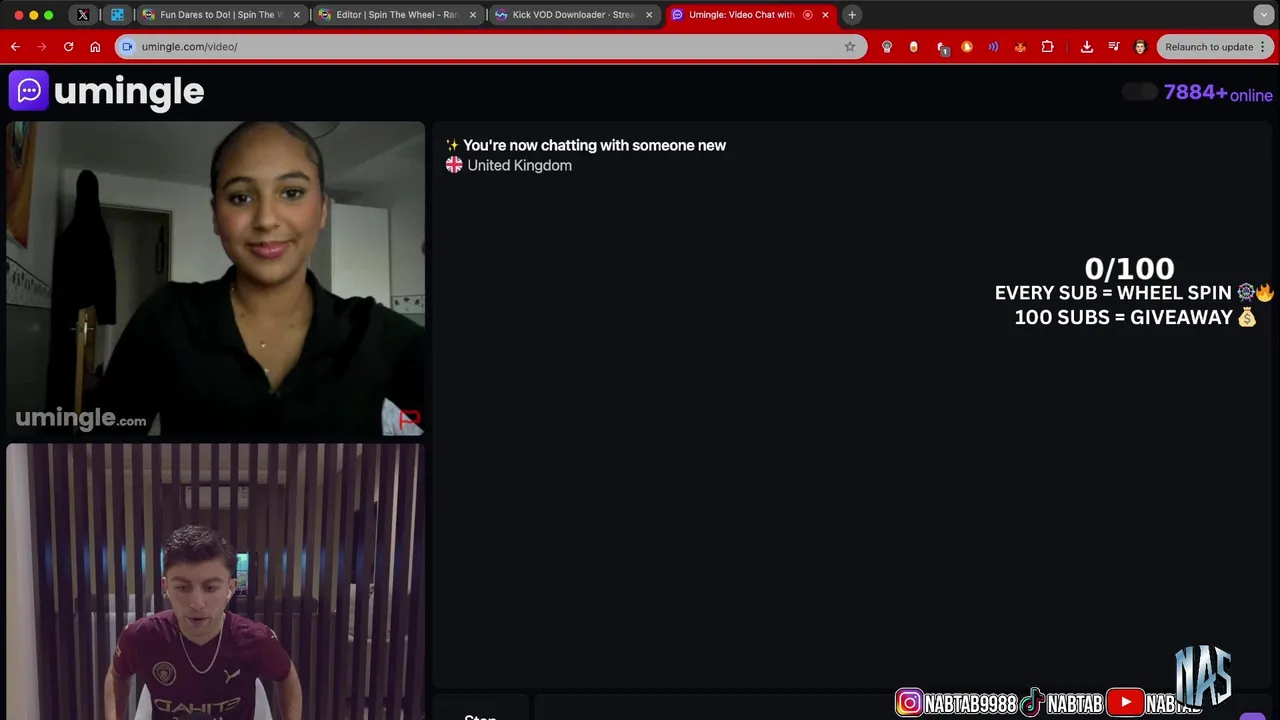Screen dimensions: 1280x720
Task: Show browser downloads
Action: click(1087, 47)
